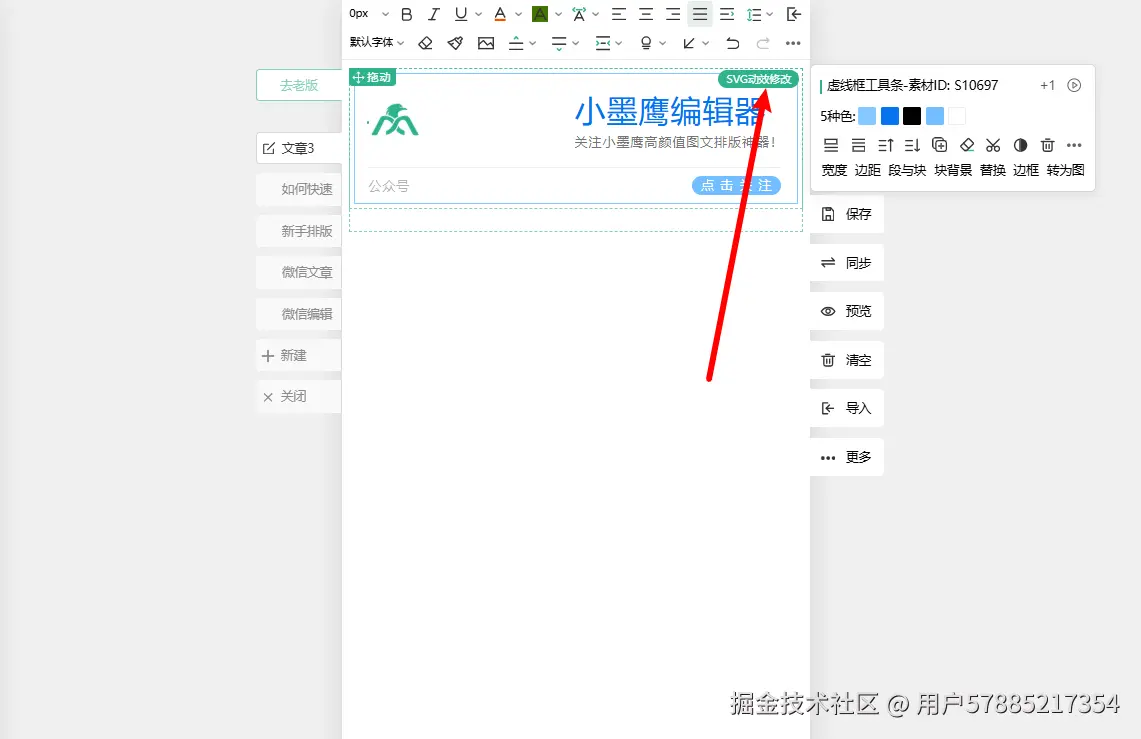Click the move-block-up icon in the tool panel
The width and height of the screenshot is (1141, 739).
point(886,145)
